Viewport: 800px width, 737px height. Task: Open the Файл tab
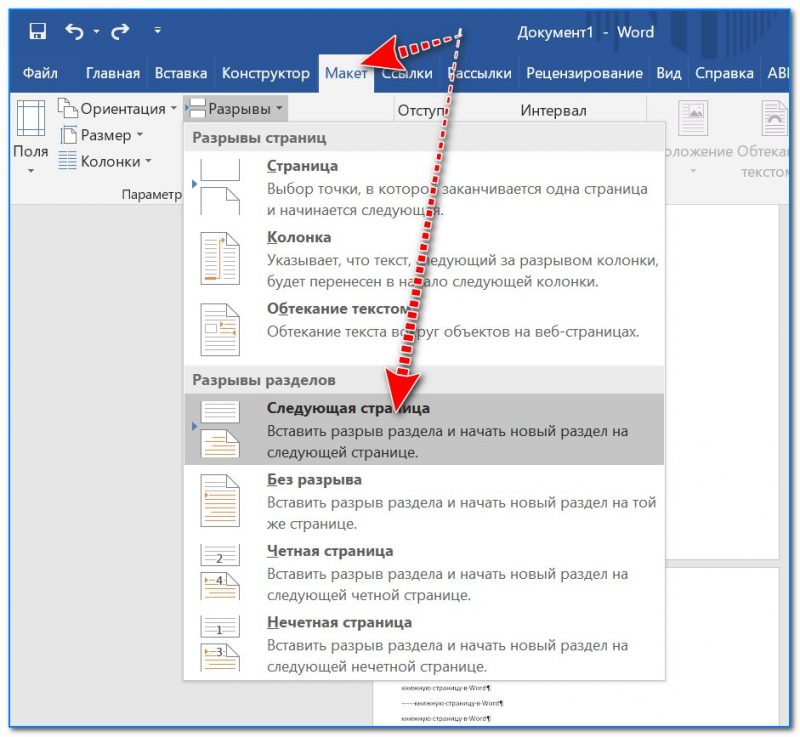[x=40, y=73]
